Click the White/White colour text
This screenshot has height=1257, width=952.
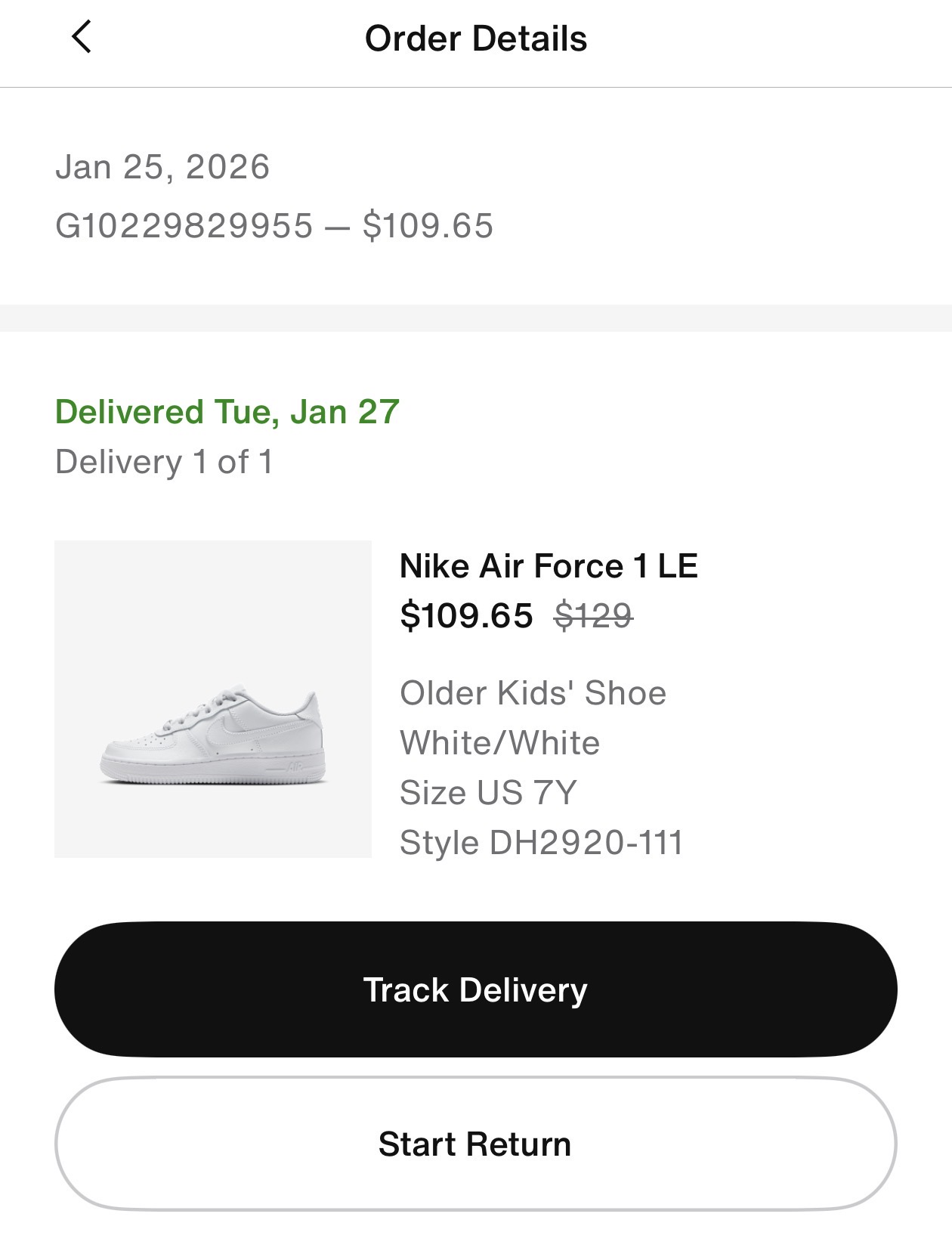click(499, 743)
